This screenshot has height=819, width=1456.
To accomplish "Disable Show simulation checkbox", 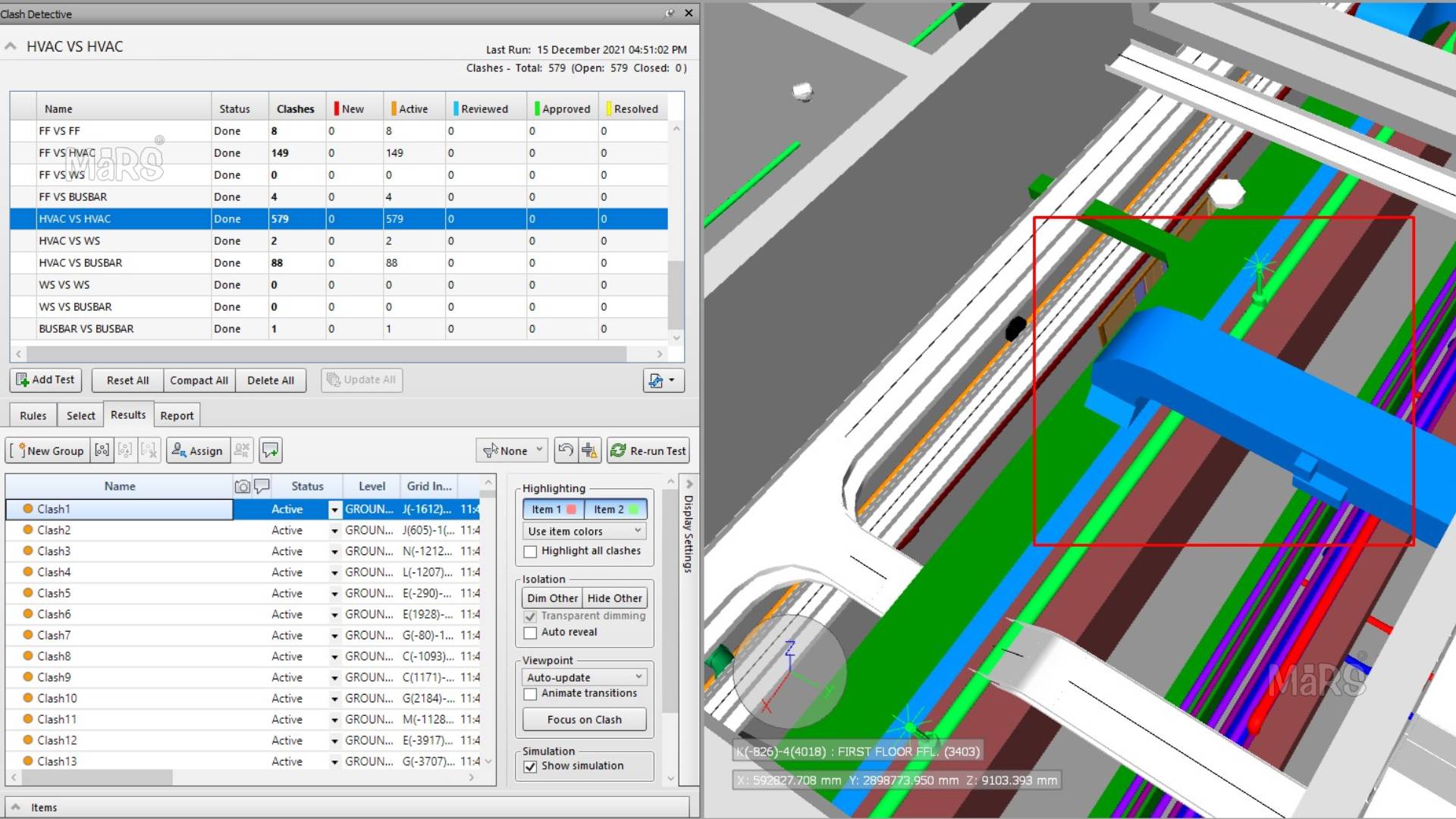I will pyautogui.click(x=530, y=767).
